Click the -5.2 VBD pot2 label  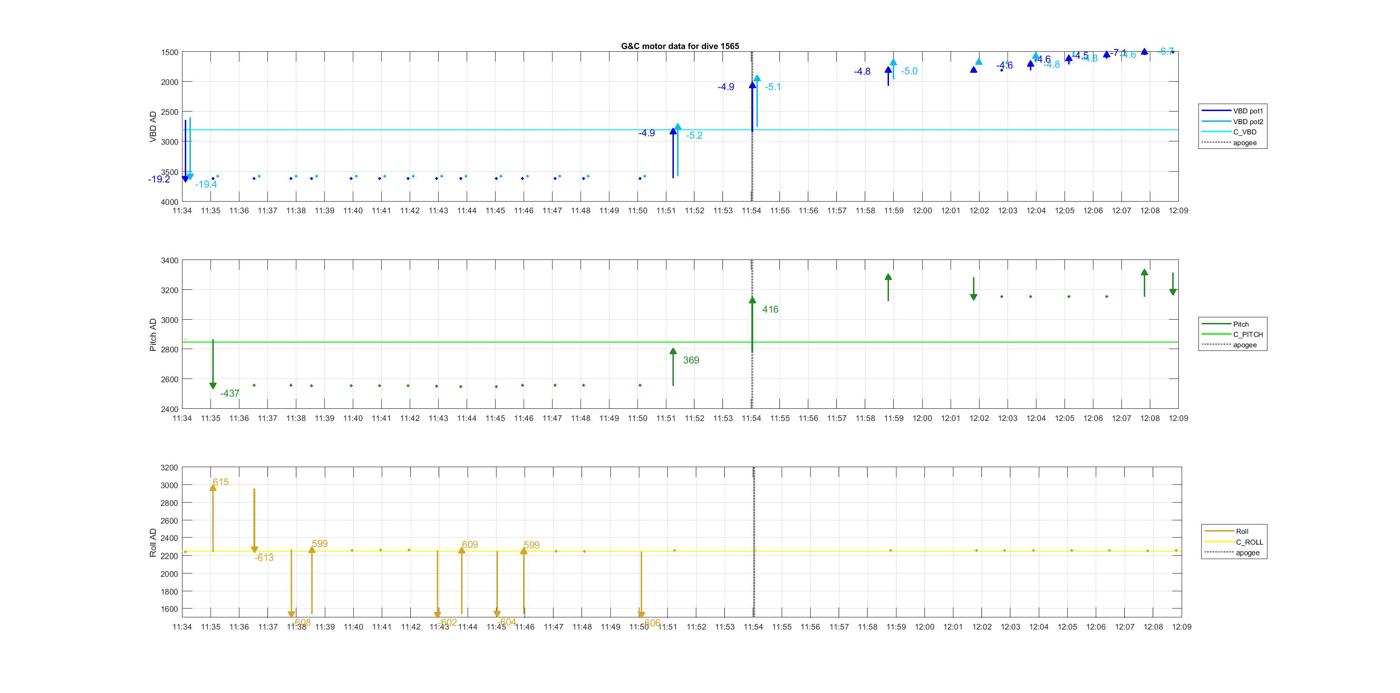[x=694, y=136]
